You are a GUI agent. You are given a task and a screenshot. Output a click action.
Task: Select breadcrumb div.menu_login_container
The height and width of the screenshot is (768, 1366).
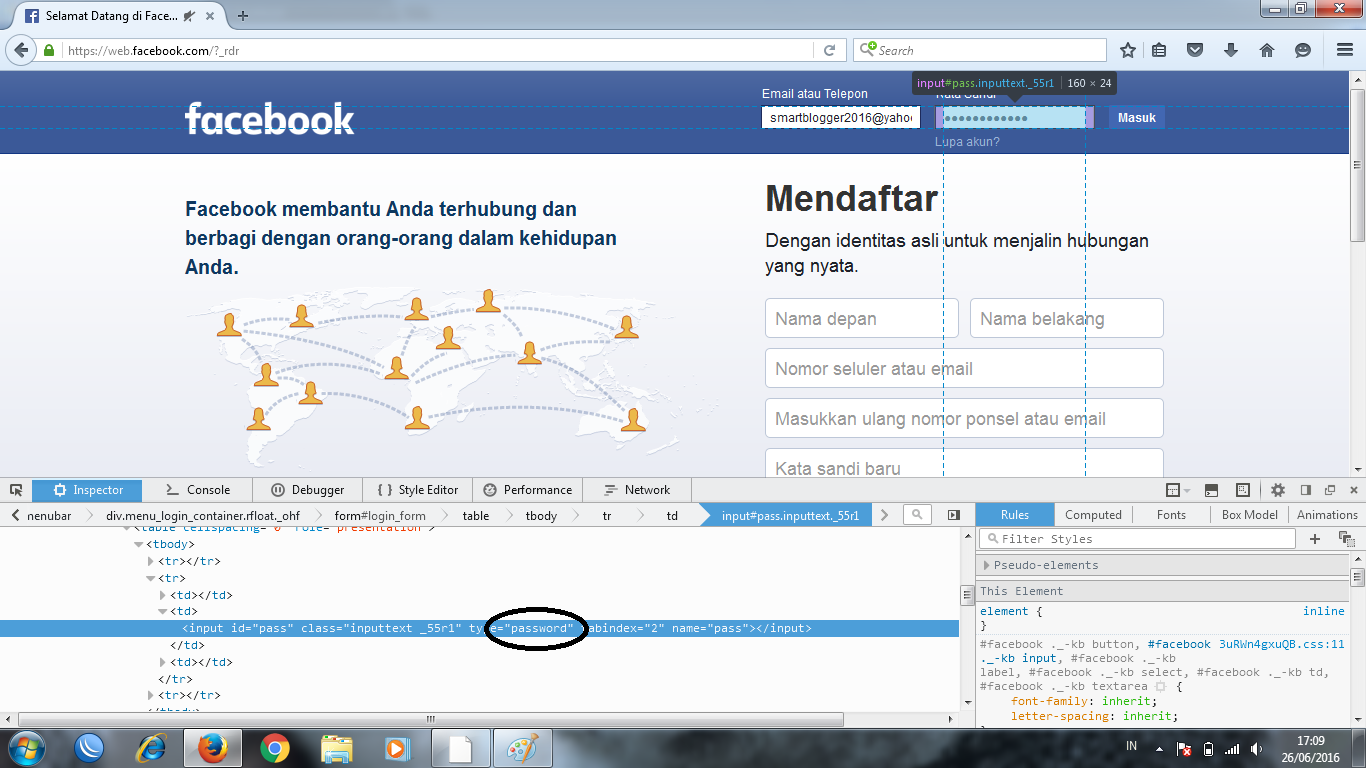click(x=203, y=516)
